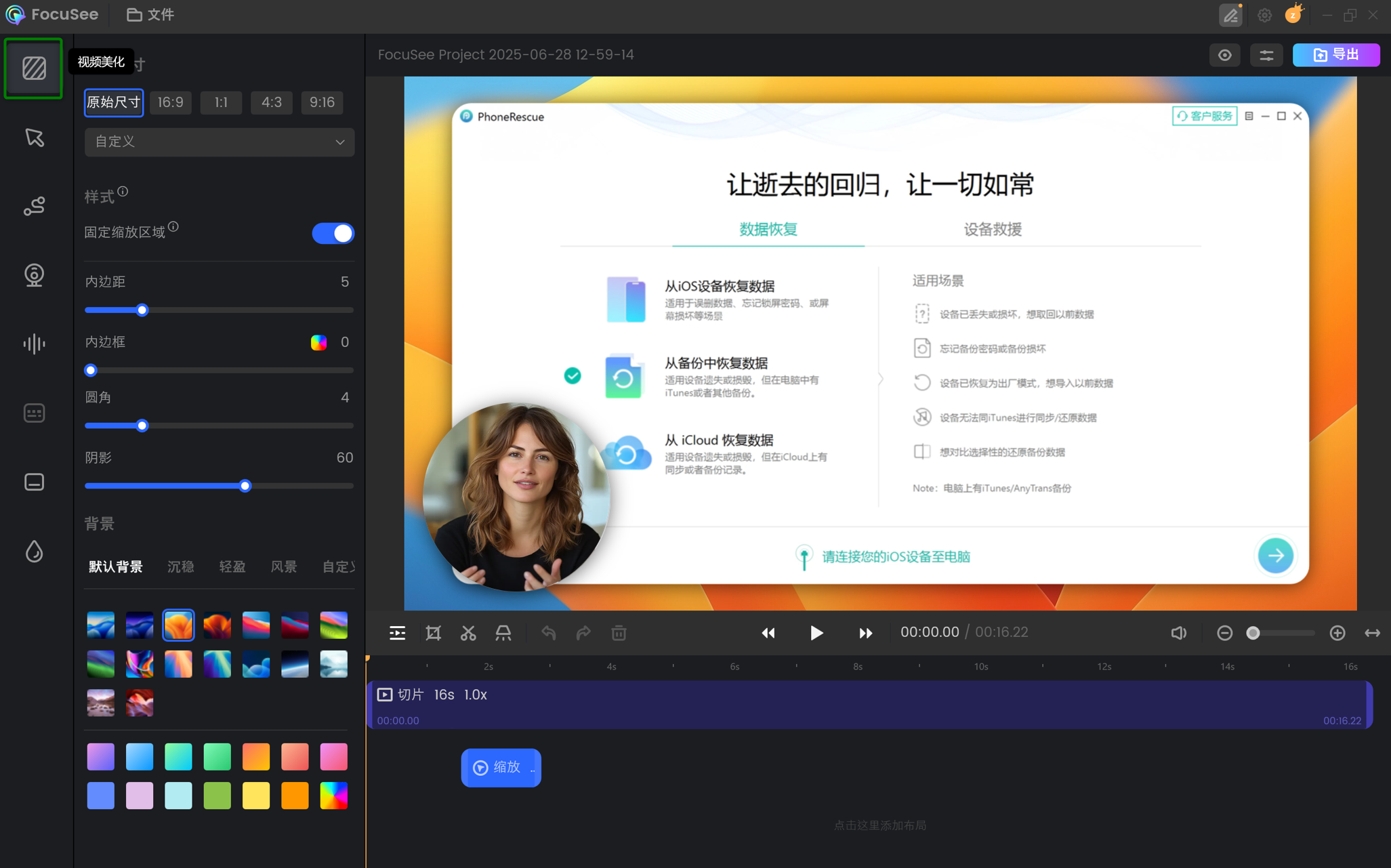Screen dimensions: 1391x868
Task: Click the 导出 export button
Action: click(1336, 55)
